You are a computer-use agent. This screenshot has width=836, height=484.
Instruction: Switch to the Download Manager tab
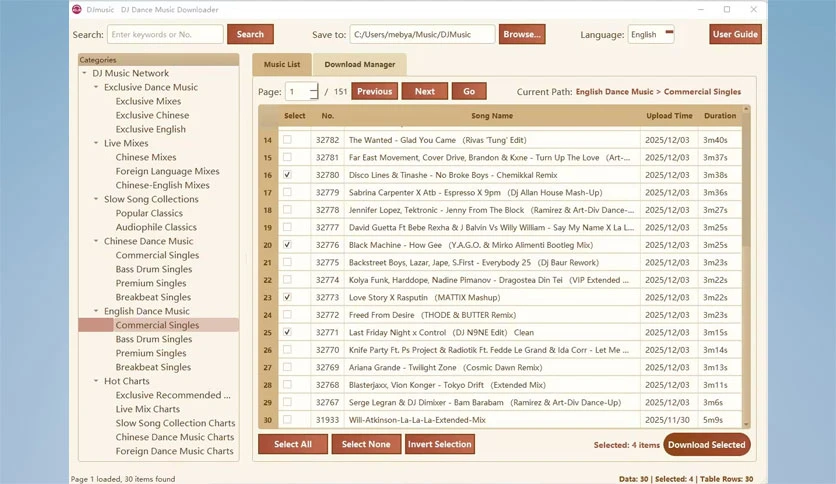[360, 64]
